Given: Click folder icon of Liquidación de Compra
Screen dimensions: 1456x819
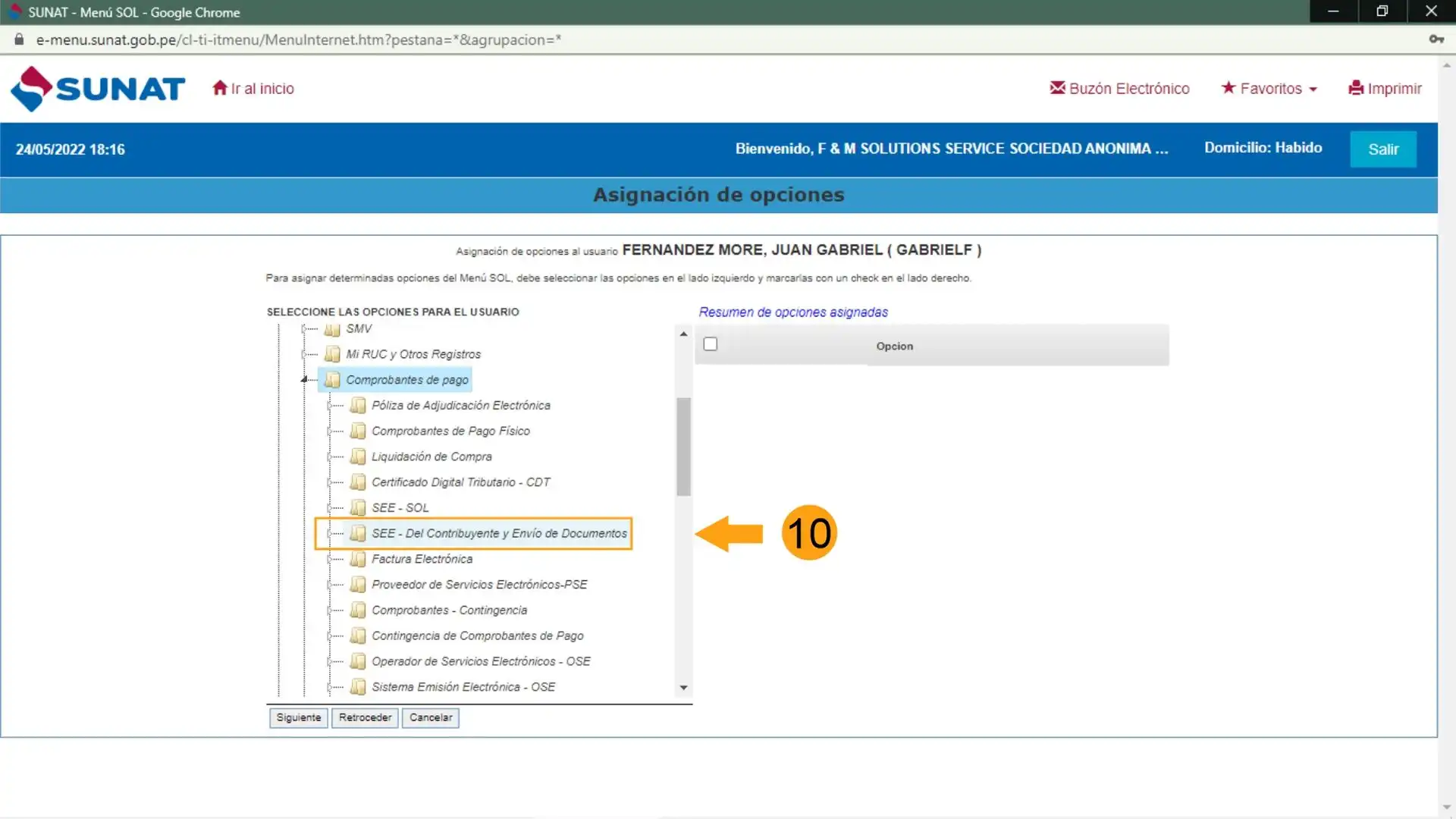Looking at the screenshot, I should 358,457.
